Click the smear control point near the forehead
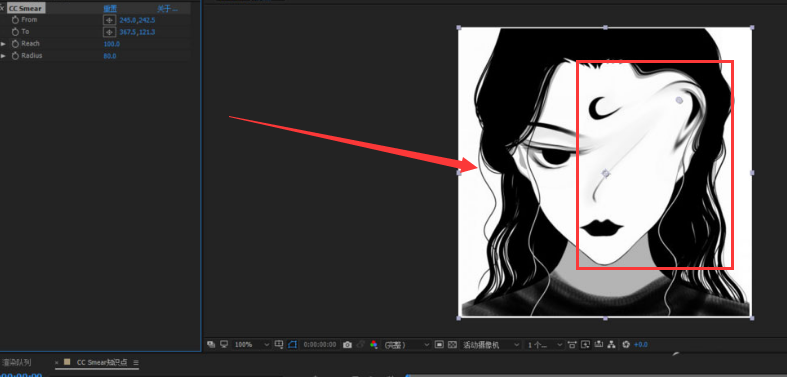787x377 pixels. pos(679,100)
